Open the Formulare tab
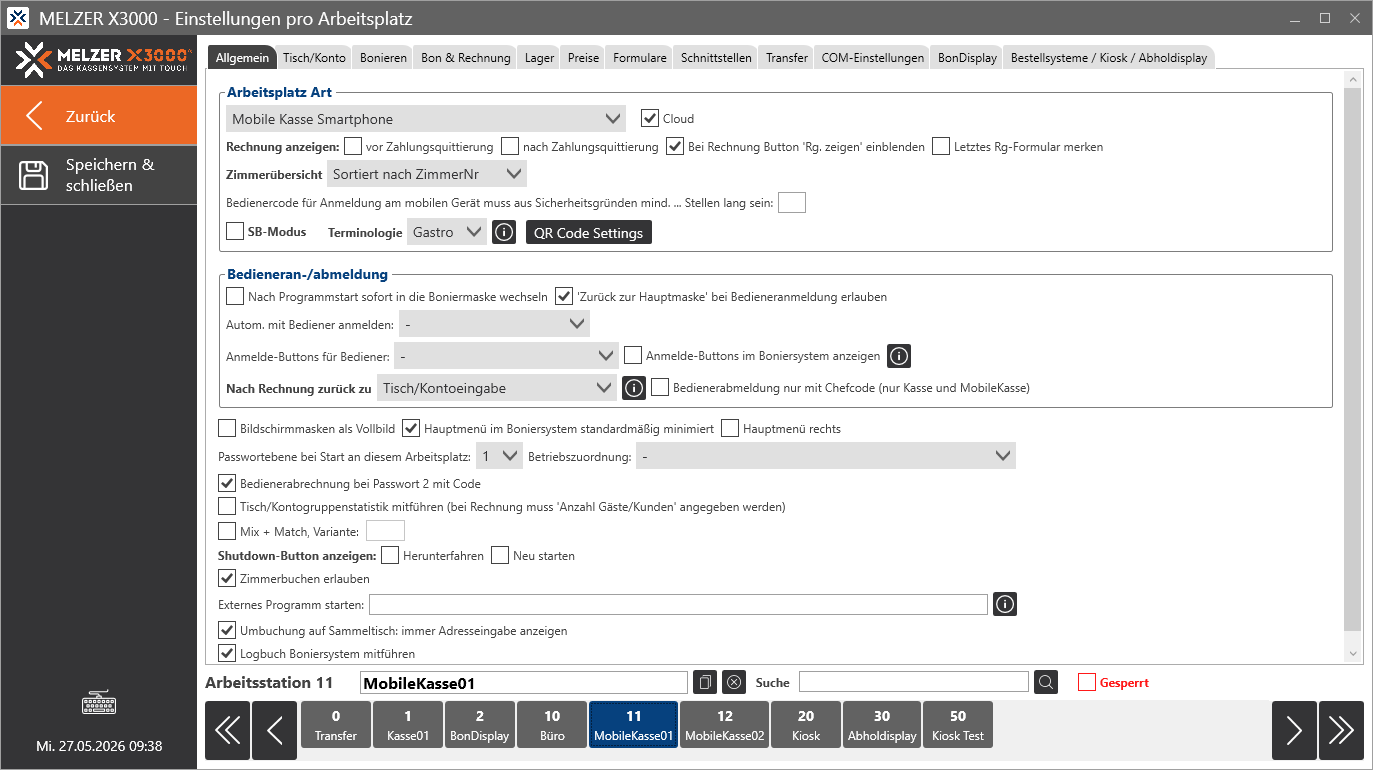This screenshot has height=770, width=1373. tap(640, 58)
